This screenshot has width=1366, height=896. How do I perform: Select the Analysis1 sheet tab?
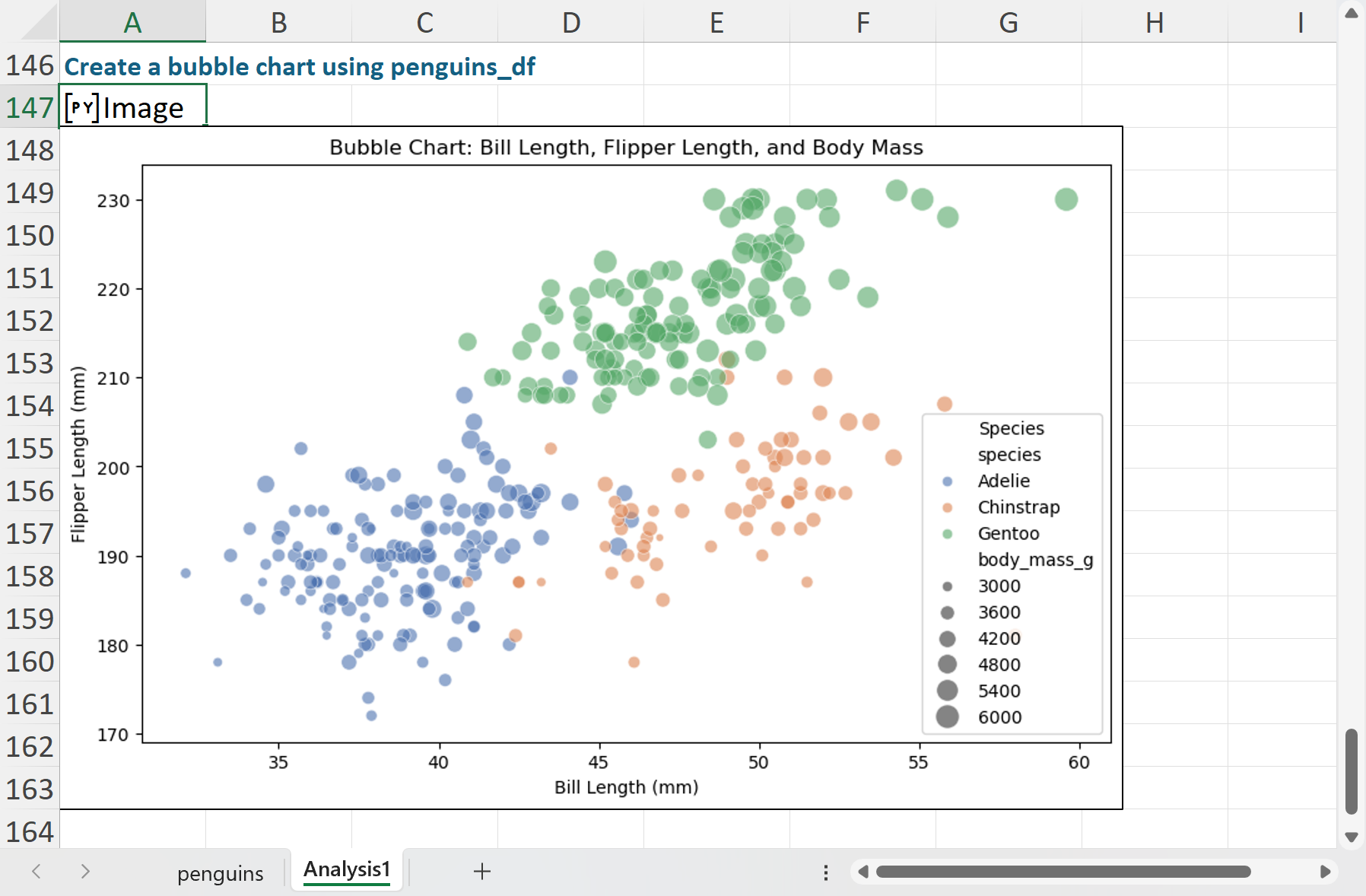[347, 869]
